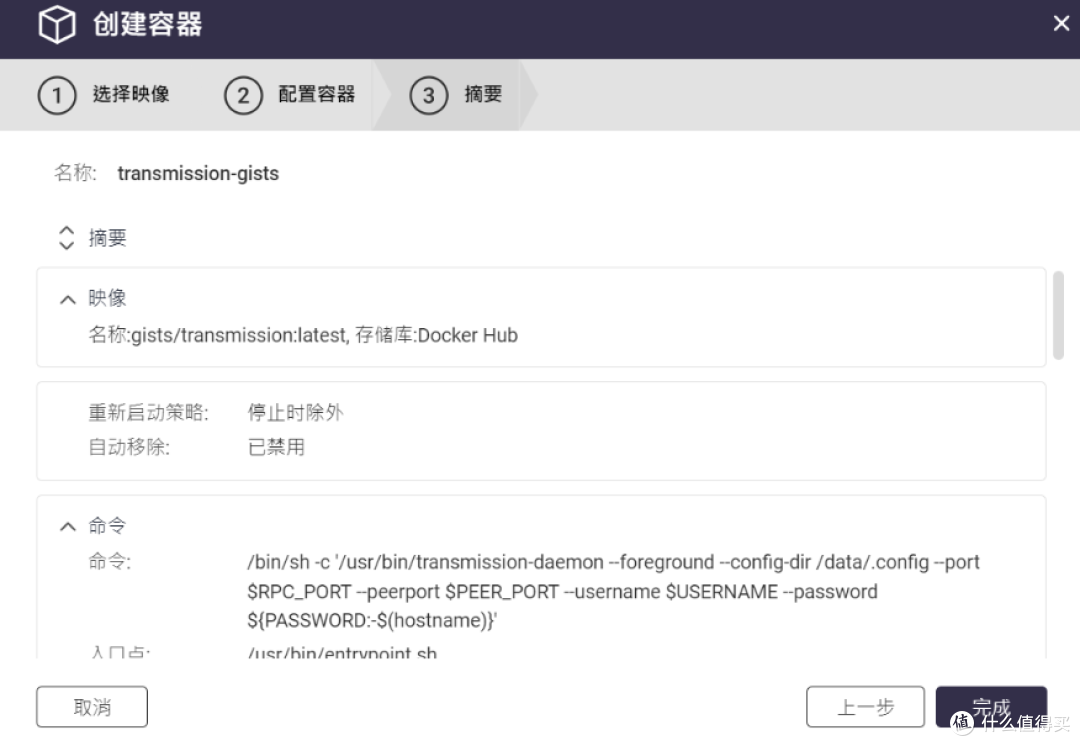The image size is (1080, 746).
Task: Click the 重新启动策略 label
Action: coord(148,413)
